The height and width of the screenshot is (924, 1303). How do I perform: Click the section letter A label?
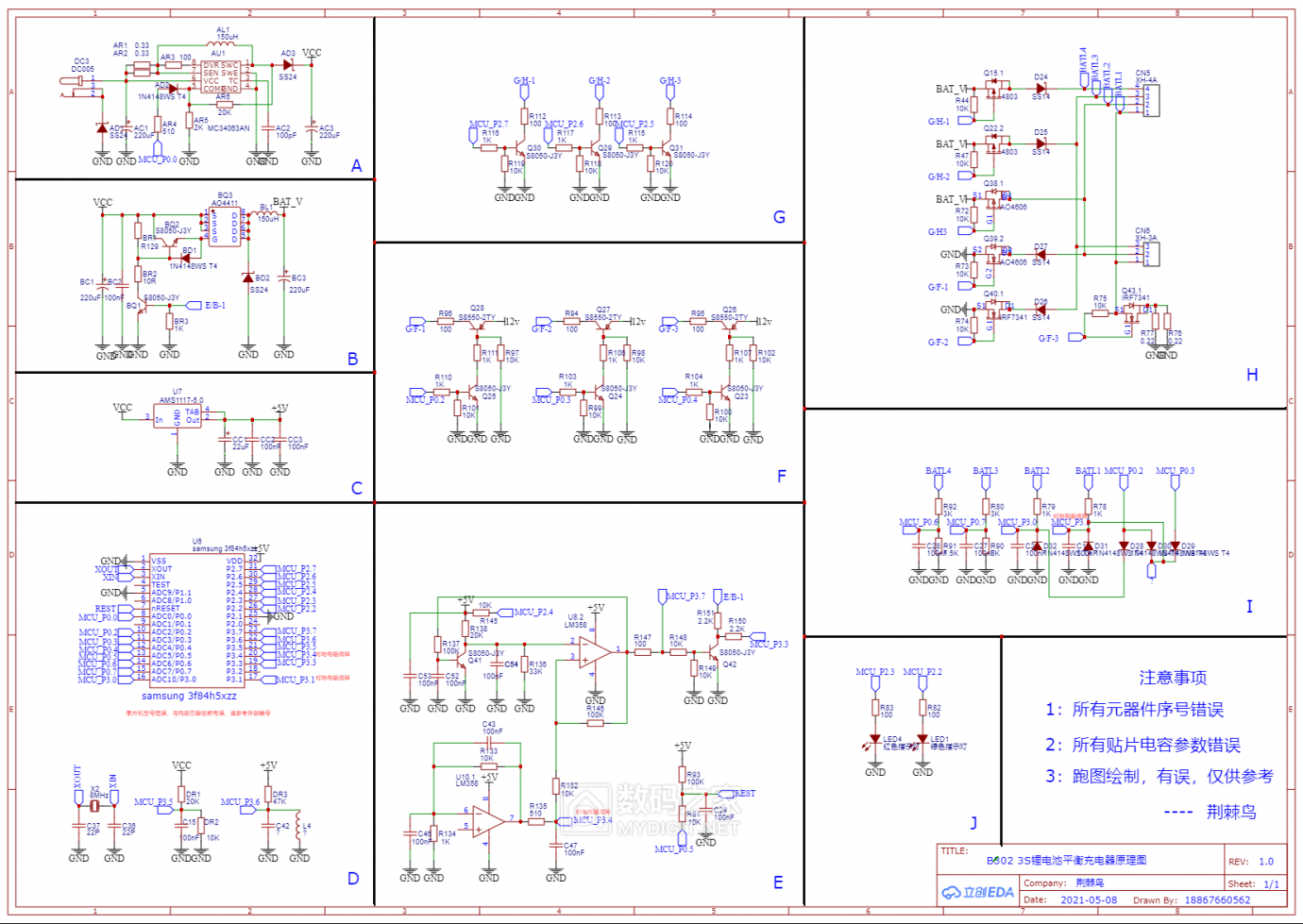click(x=356, y=166)
